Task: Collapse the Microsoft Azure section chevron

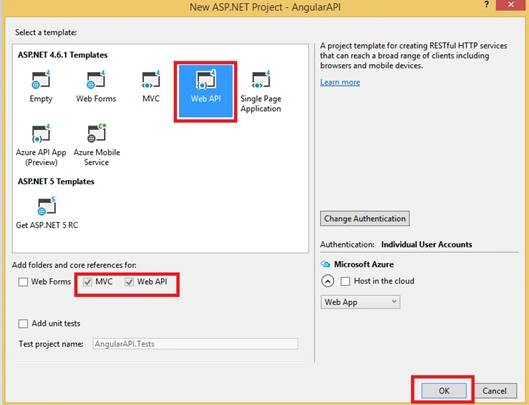Action: [328, 281]
